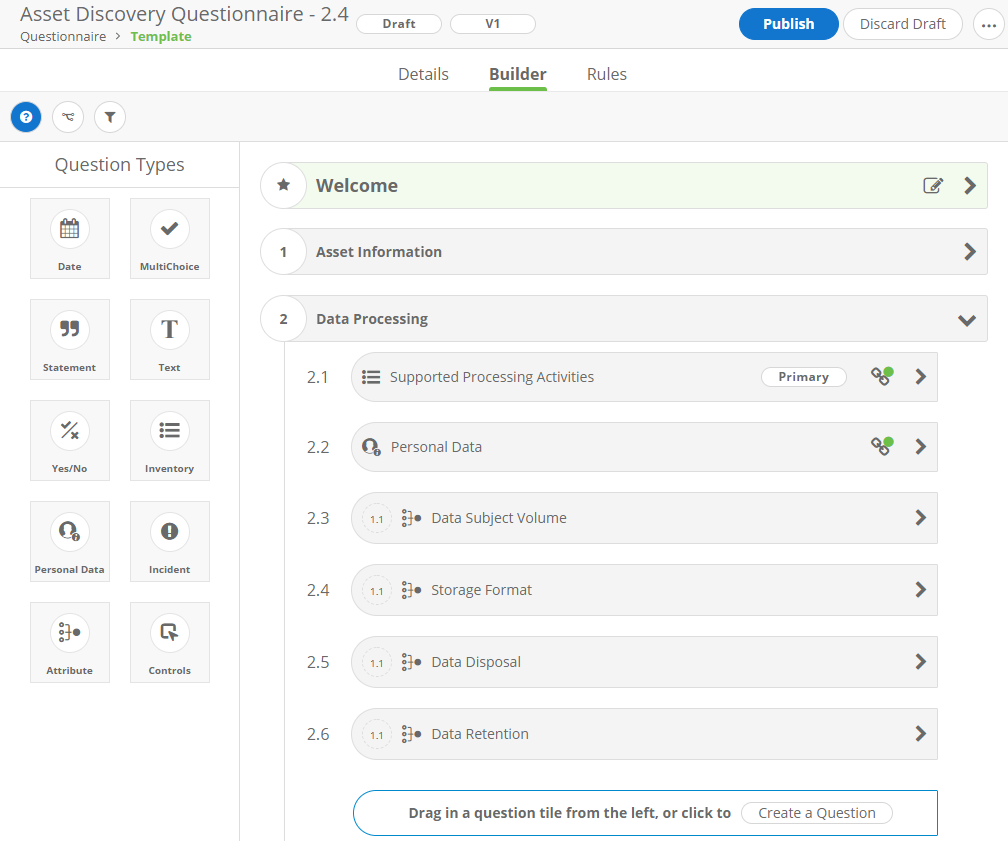Click the help icon above Question Types
Image resolution: width=1008 pixels, height=841 pixels.
[25, 117]
